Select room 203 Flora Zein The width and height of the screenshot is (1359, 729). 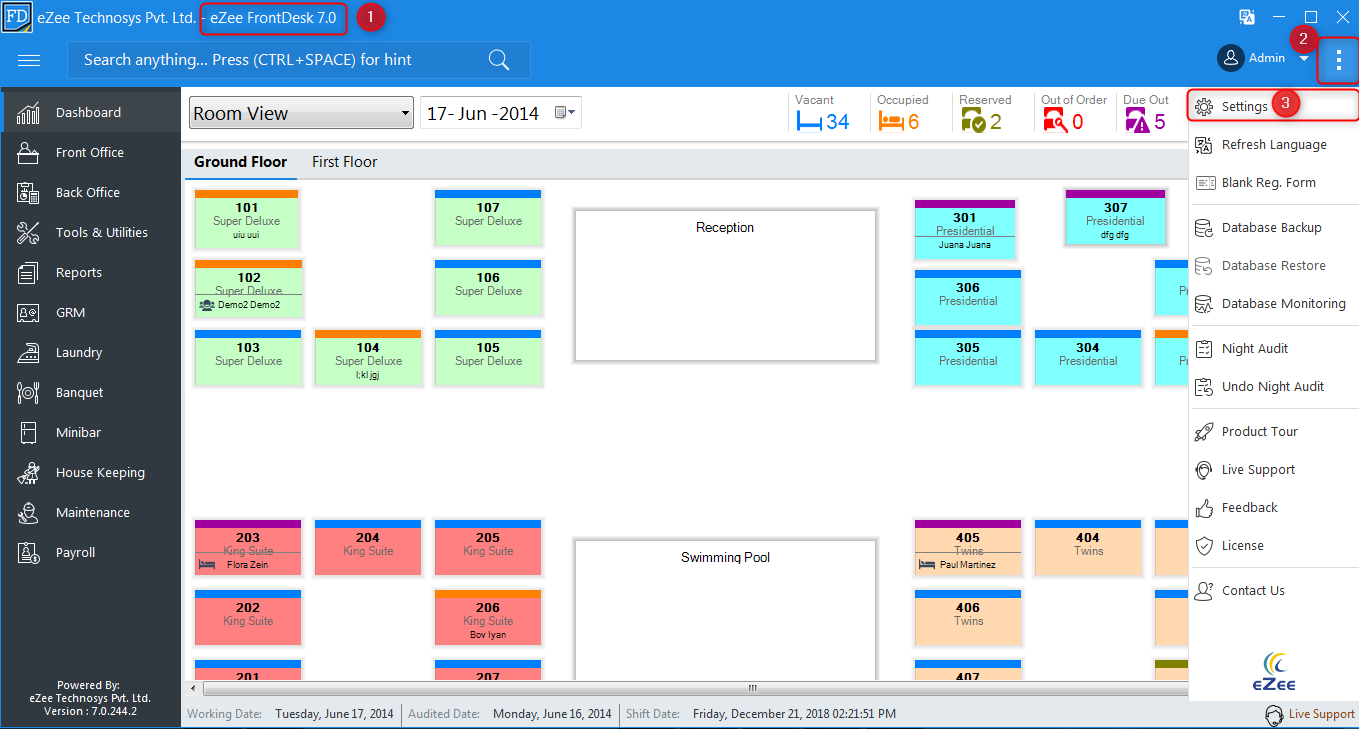tap(248, 547)
